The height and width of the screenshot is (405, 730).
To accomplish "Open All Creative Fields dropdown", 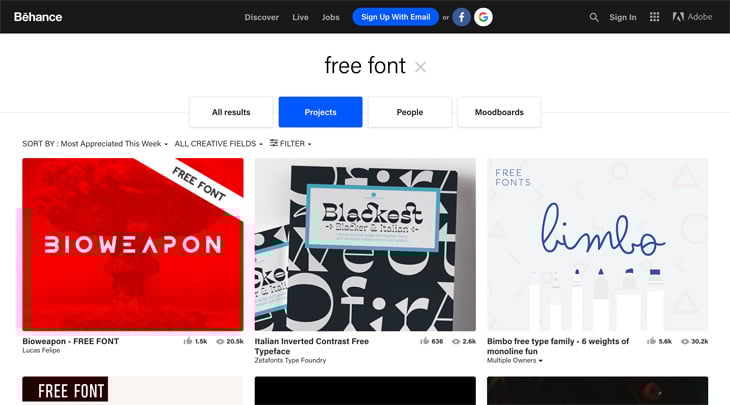I will pos(218,144).
